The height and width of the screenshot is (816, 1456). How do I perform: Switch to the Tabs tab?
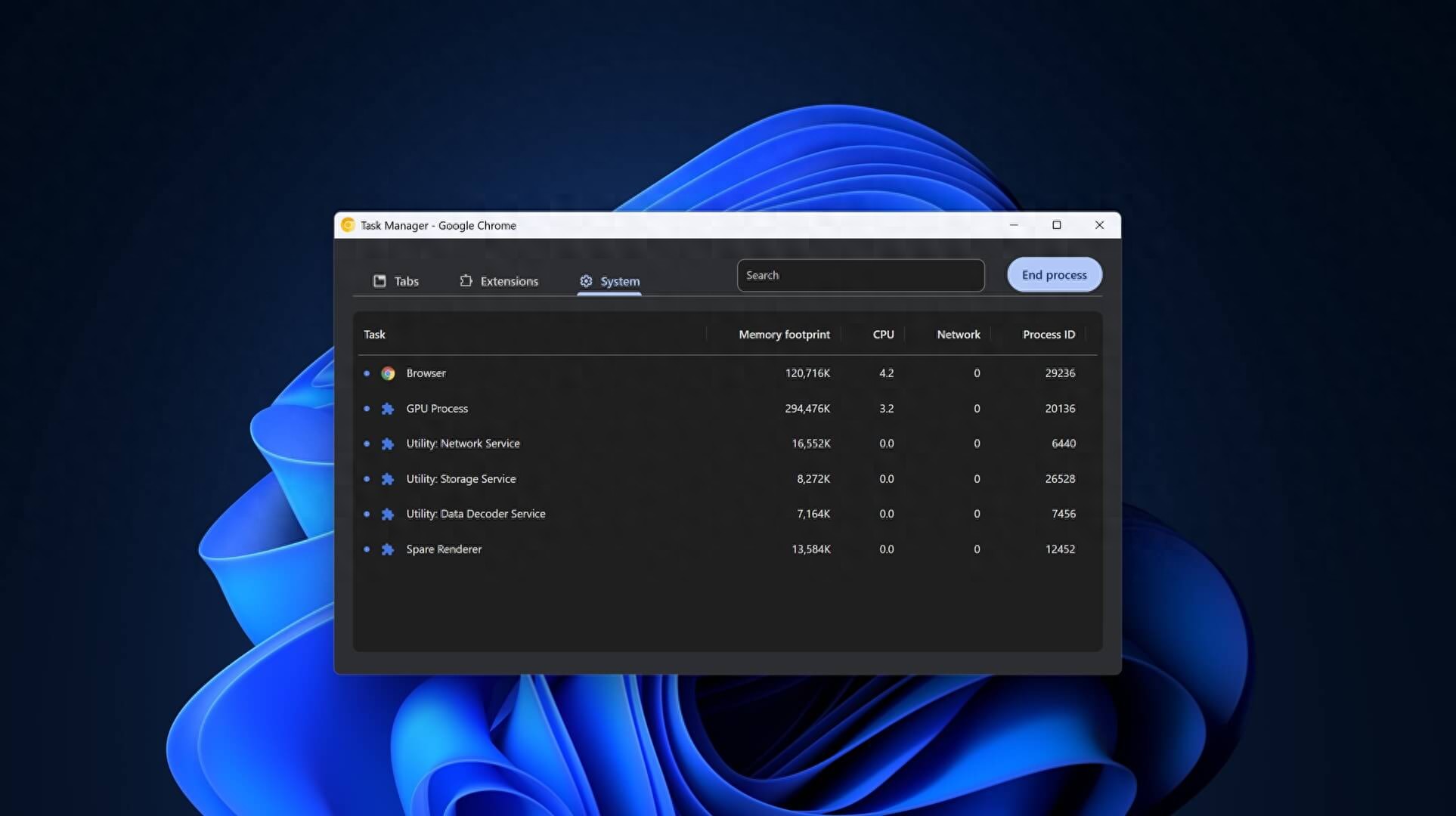395,281
